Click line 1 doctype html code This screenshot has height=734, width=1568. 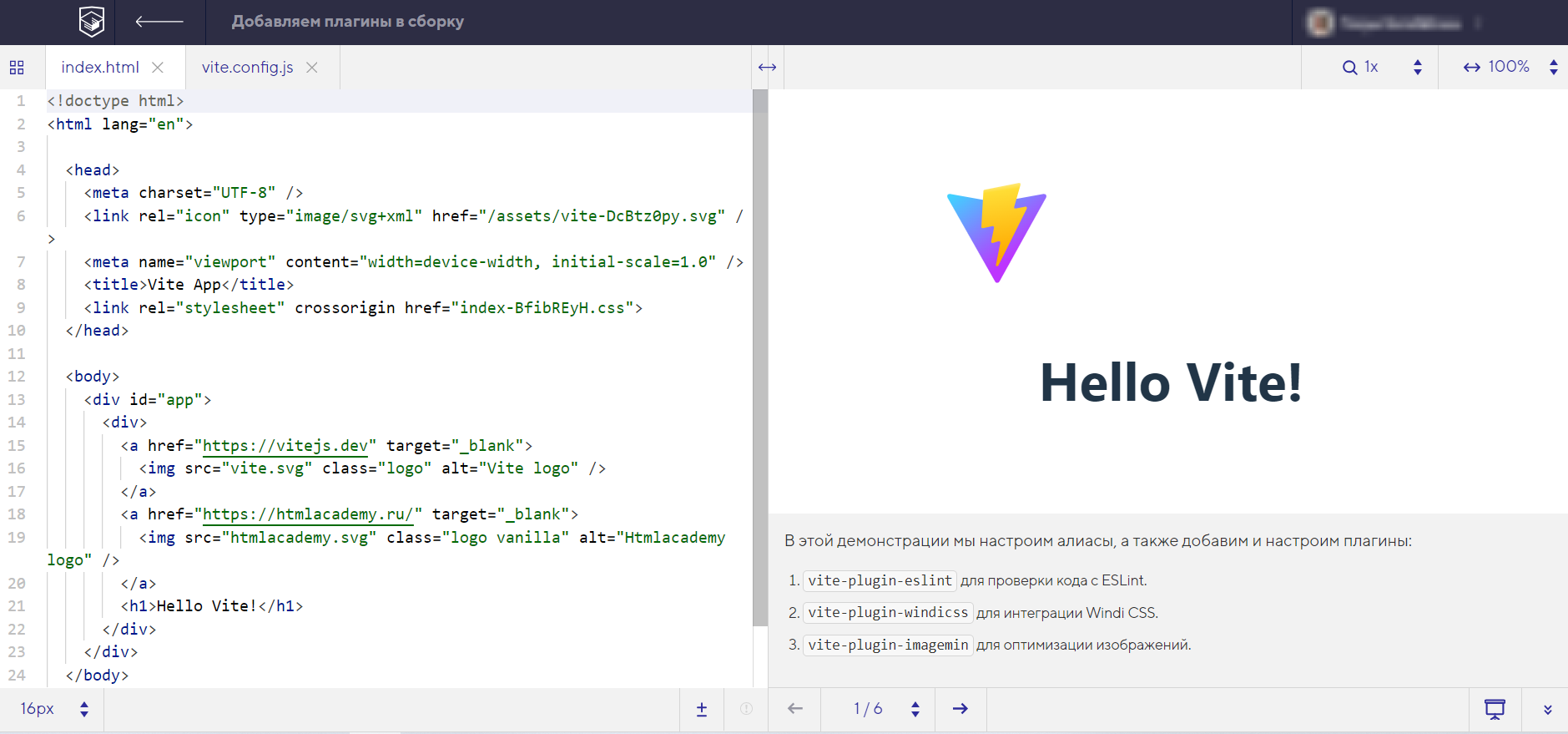click(x=115, y=101)
